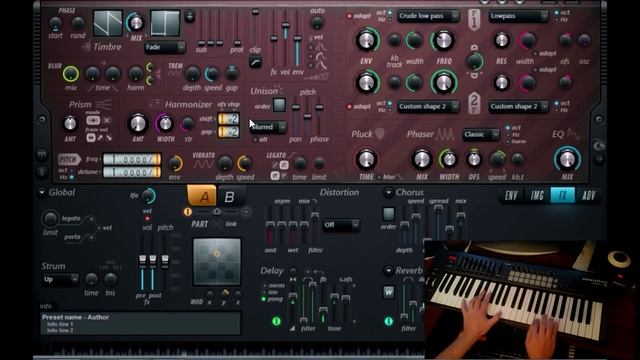Expand the Chorus section arrow
Image resolution: width=640 pixels, height=360 pixels.
[388, 192]
